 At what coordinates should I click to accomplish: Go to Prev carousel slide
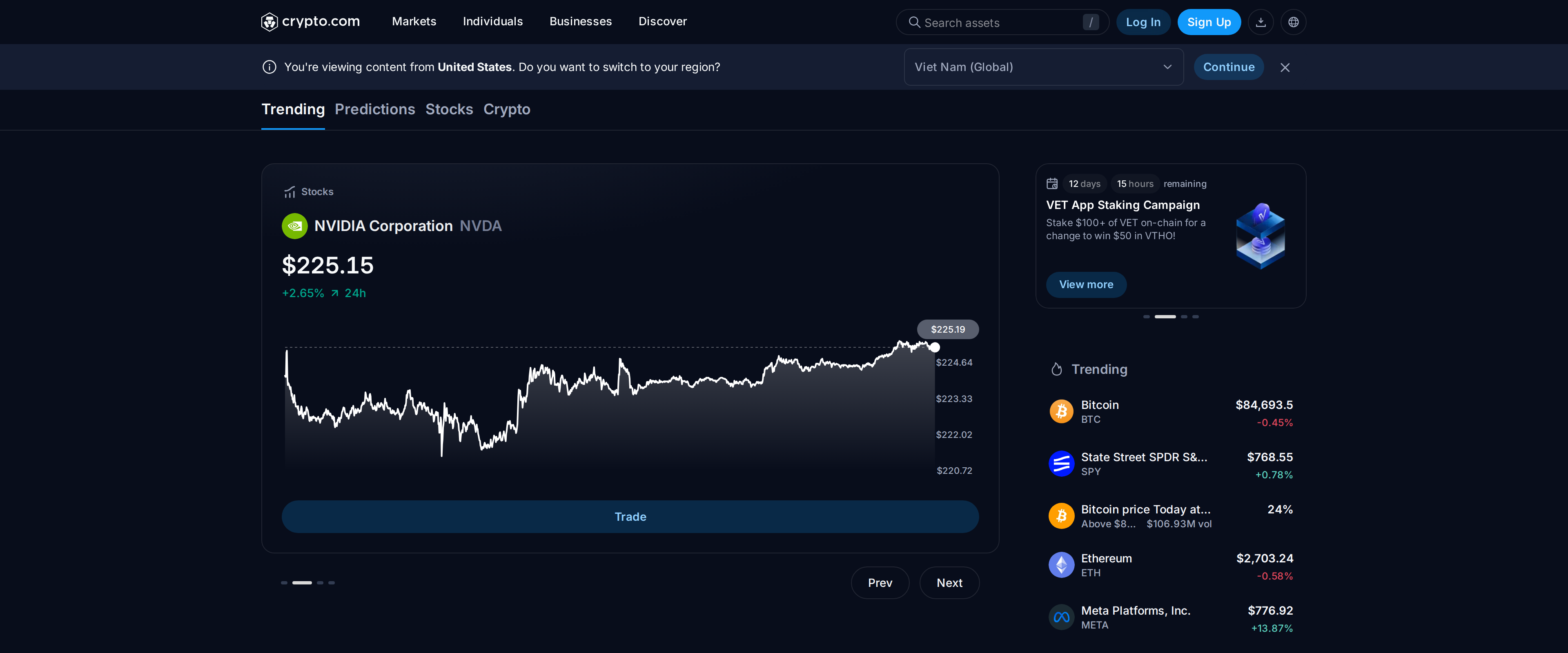pos(880,583)
